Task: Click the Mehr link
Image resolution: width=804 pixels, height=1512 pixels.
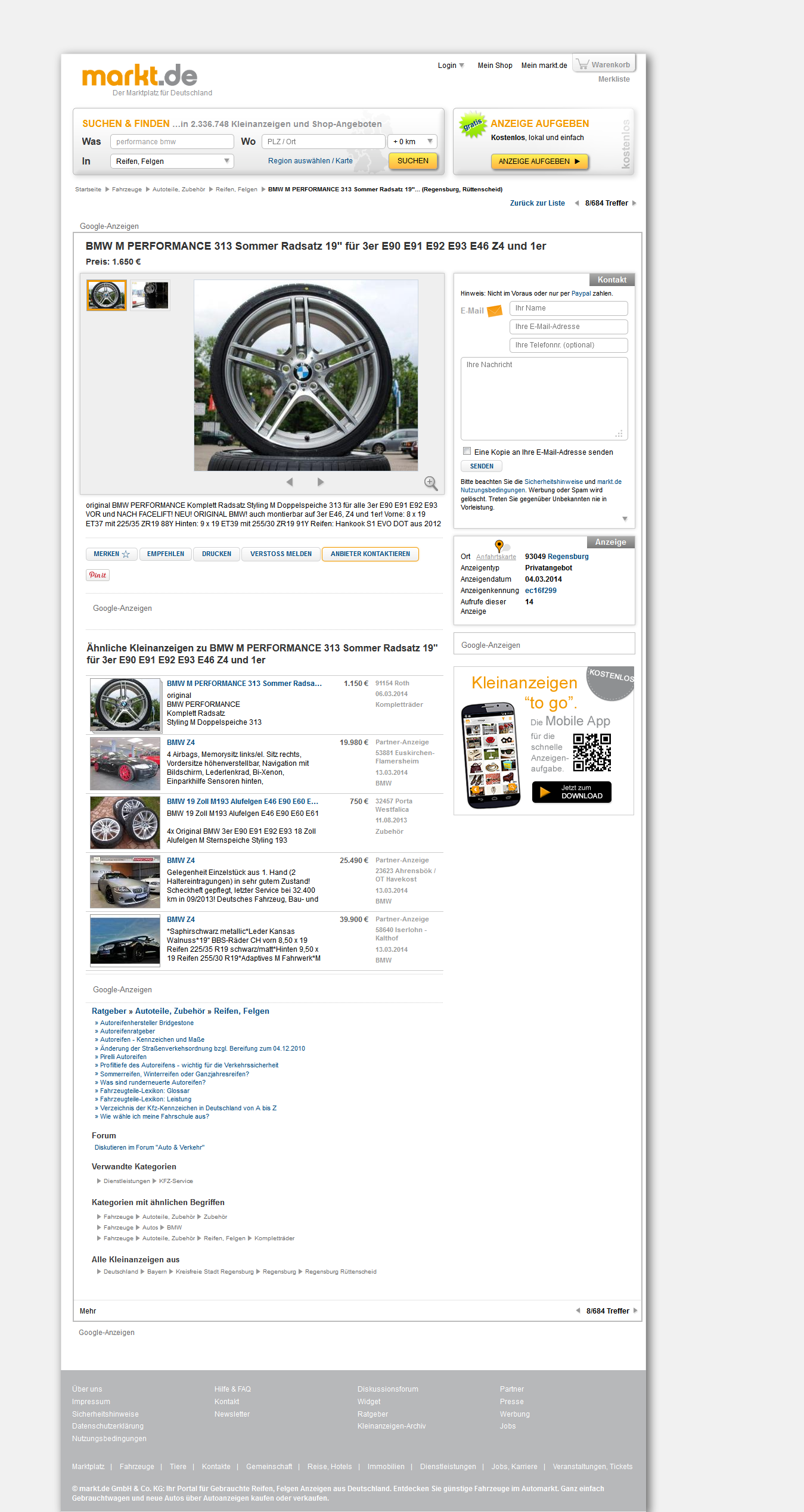Action: pyautogui.click(x=88, y=1311)
